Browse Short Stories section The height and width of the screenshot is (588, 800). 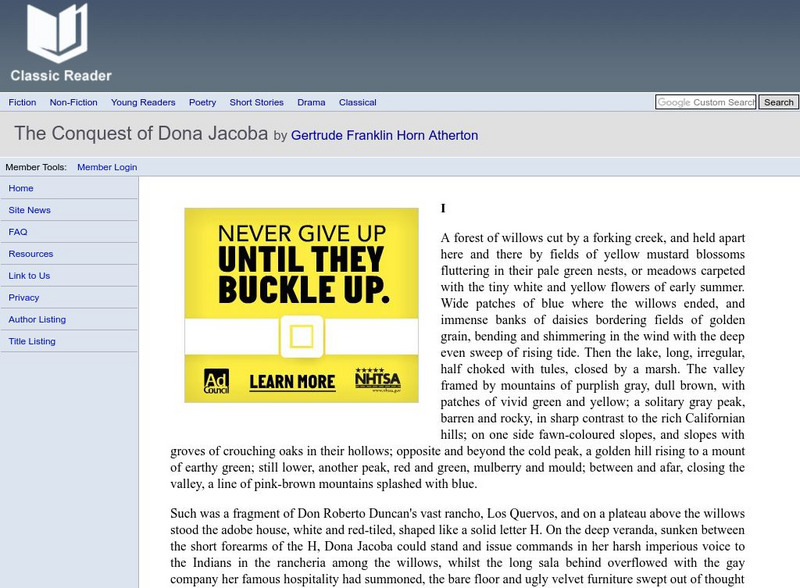tap(257, 102)
